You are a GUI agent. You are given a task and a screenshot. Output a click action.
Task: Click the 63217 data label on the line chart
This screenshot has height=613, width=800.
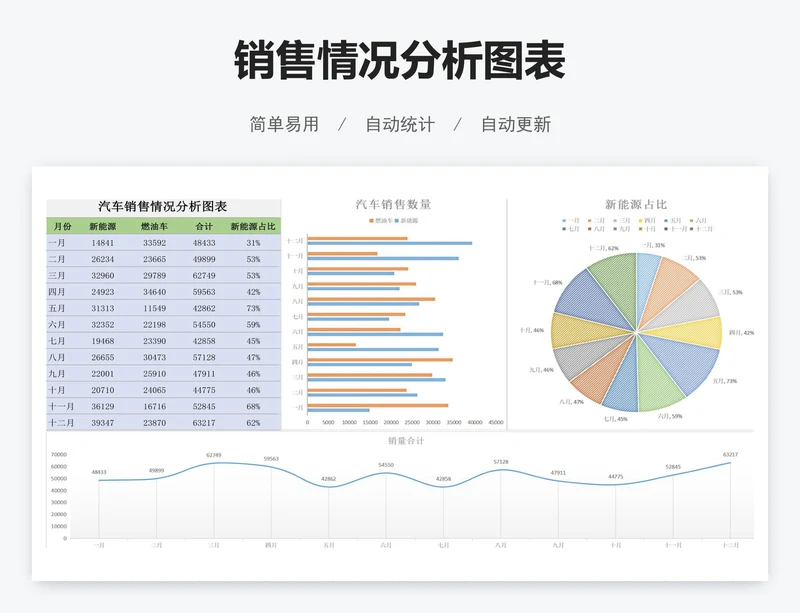(730, 454)
